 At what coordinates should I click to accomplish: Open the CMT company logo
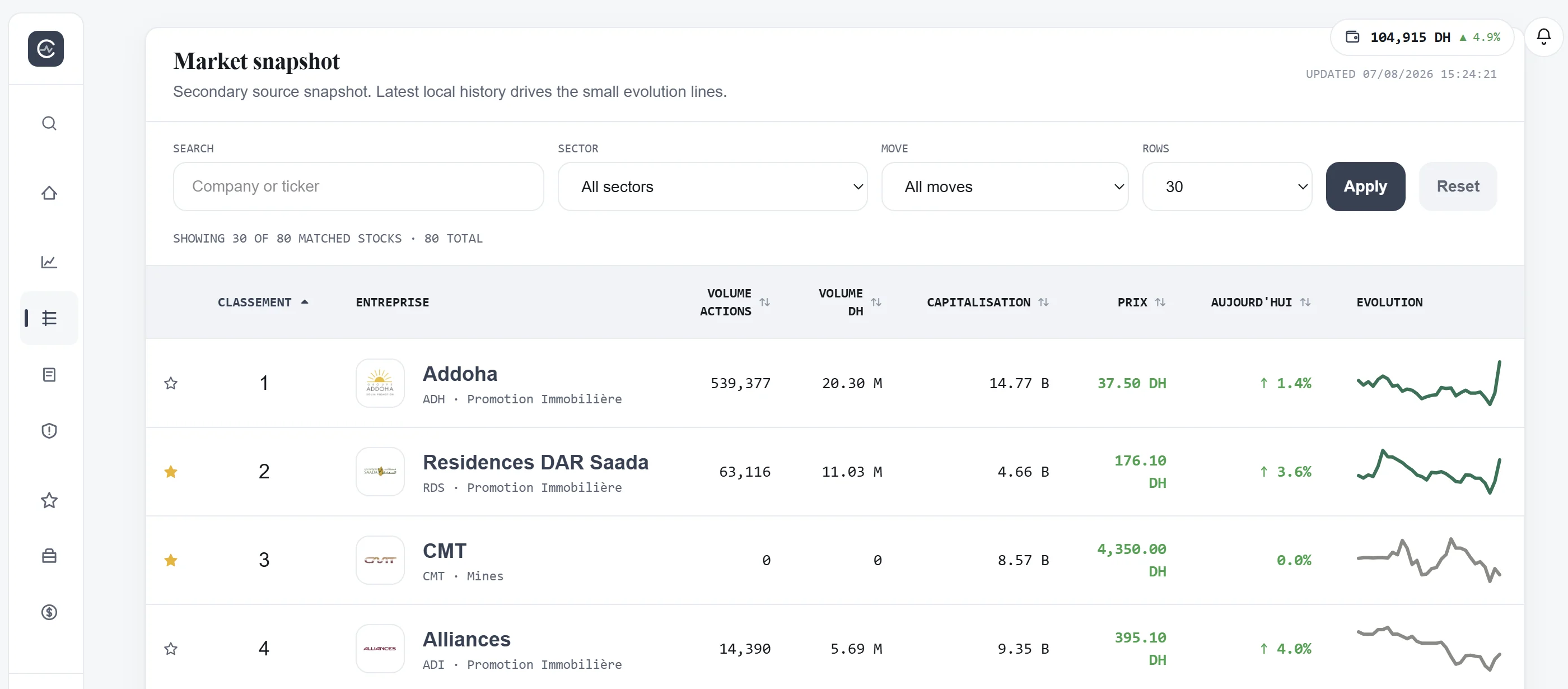(380, 560)
